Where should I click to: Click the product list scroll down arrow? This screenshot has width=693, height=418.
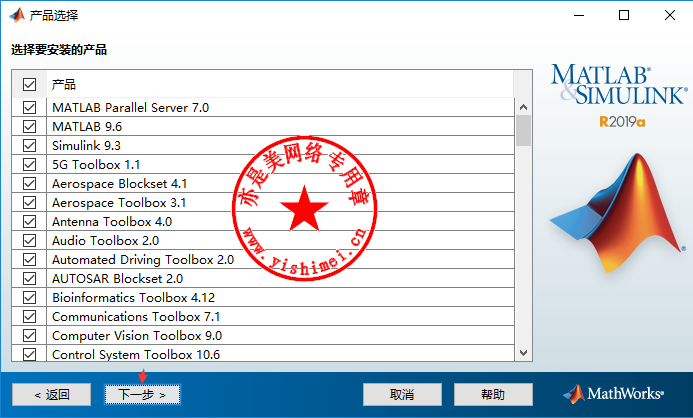524,353
